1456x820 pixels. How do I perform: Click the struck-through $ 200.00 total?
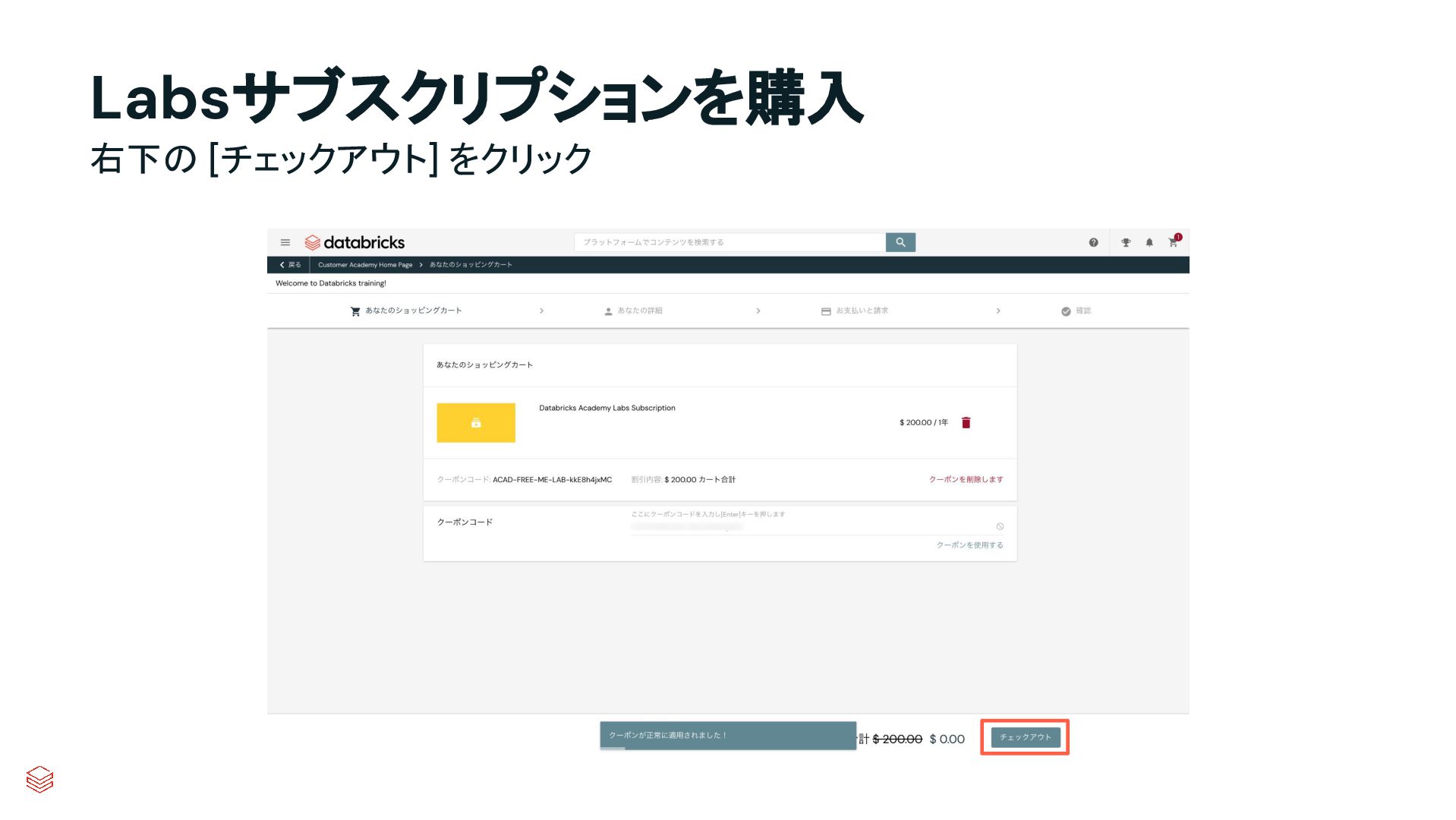pyautogui.click(x=897, y=739)
